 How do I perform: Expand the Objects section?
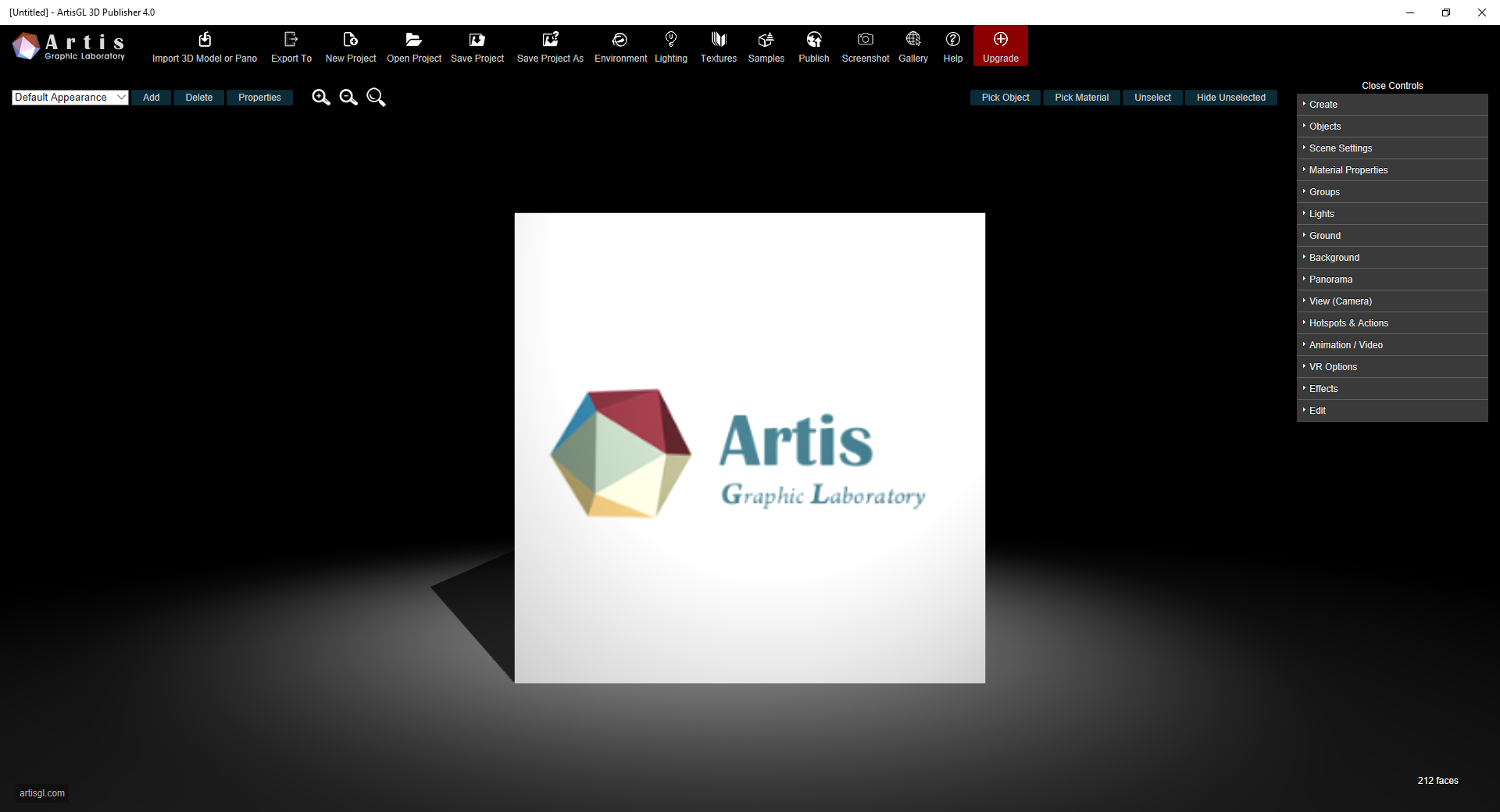click(1392, 126)
